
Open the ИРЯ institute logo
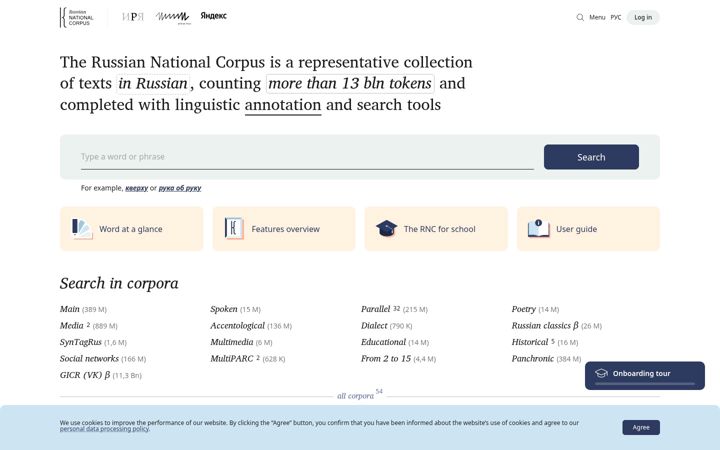133,17
